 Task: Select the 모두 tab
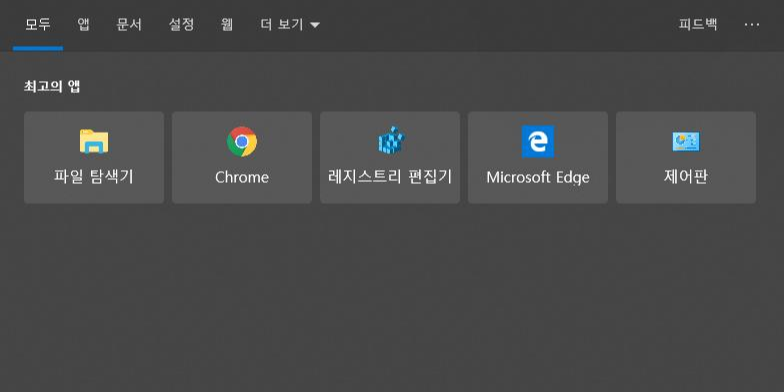click(x=38, y=24)
